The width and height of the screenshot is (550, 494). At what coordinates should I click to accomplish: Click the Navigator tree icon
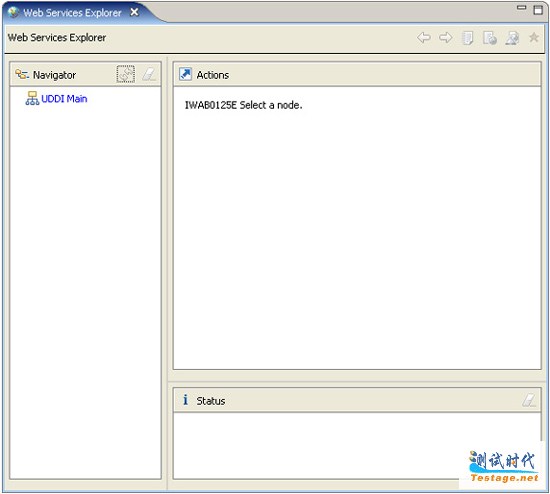pos(22,74)
